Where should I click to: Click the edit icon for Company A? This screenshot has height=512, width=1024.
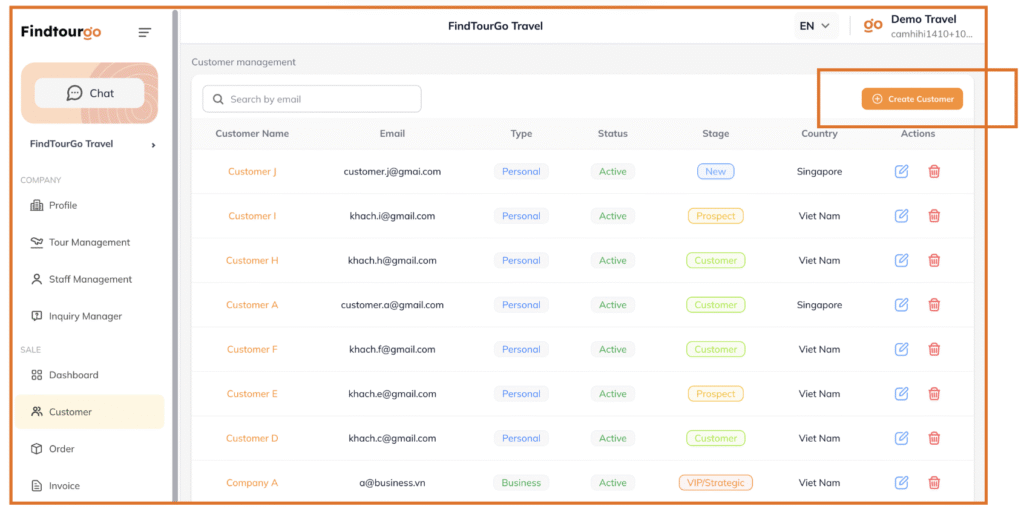tap(901, 483)
